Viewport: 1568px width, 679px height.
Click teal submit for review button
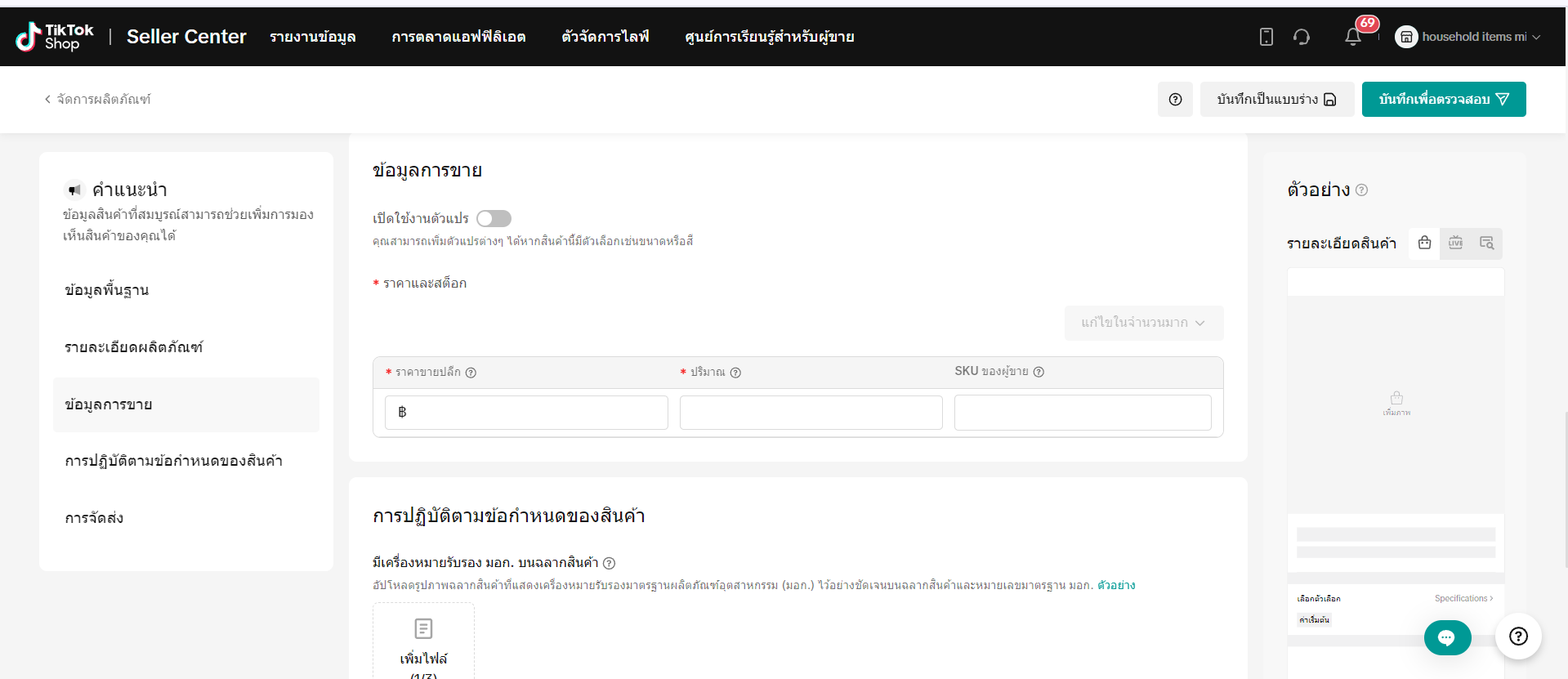1443,100
